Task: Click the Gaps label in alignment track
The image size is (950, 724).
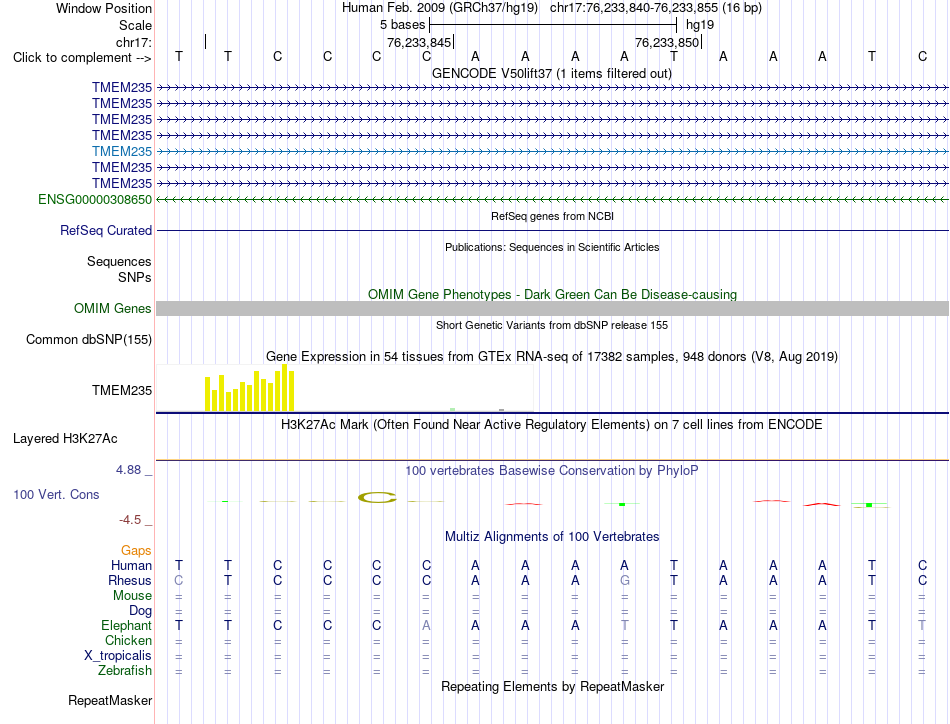Action: click(x=136, y=550)
